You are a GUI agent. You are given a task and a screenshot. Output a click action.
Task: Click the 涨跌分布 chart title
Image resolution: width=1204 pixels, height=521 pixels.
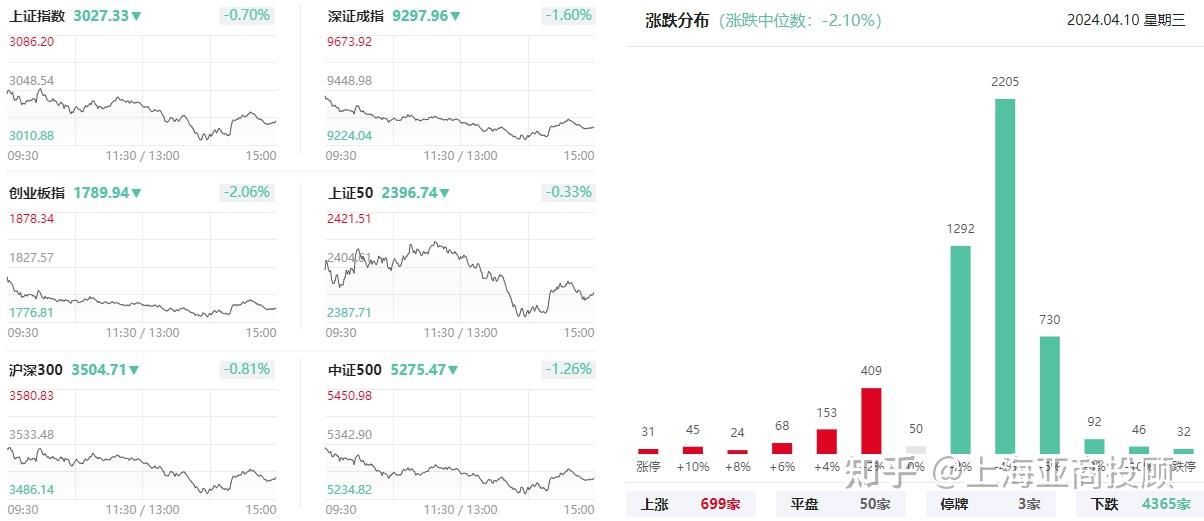[x=677, y=20]
